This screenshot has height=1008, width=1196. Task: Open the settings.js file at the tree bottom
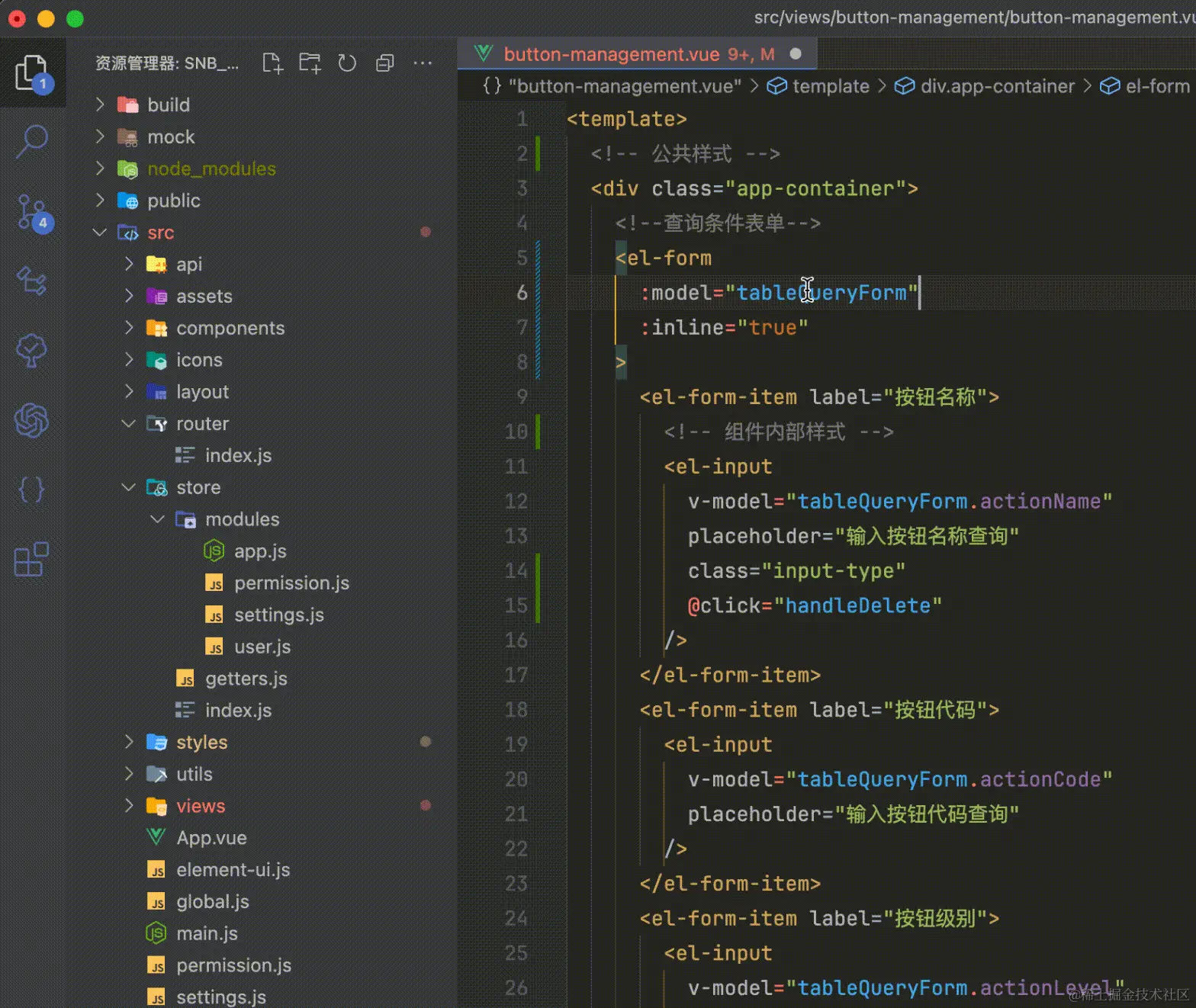coord(221,997)
